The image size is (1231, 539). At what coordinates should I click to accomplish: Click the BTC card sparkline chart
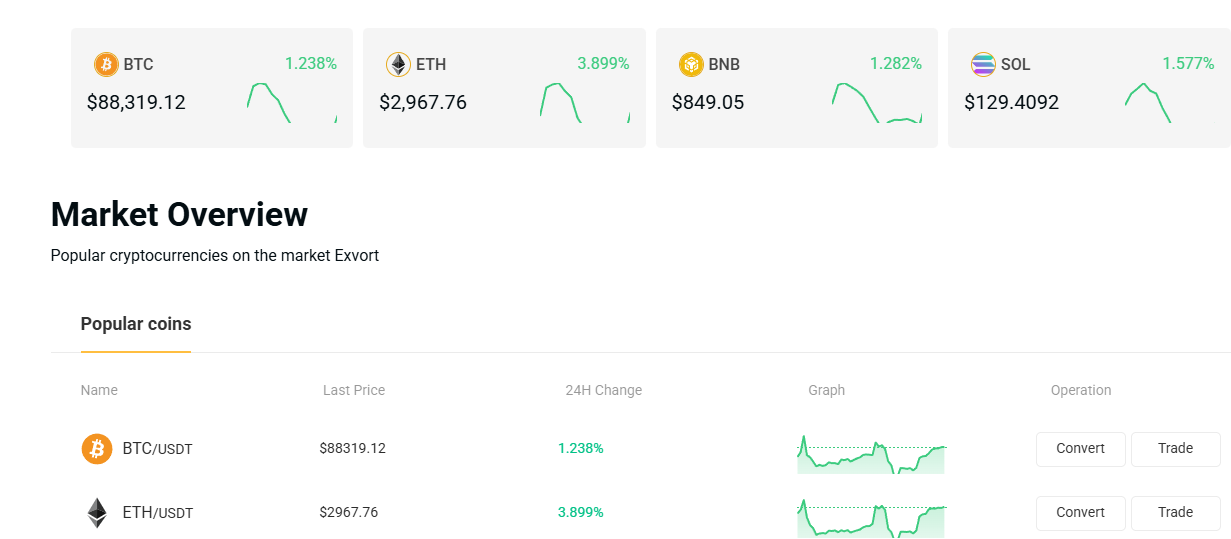click(291, 103)
